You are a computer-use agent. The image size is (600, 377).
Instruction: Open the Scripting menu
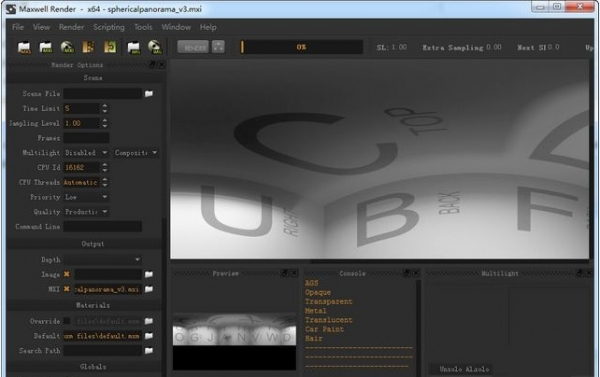pos(109,27)
